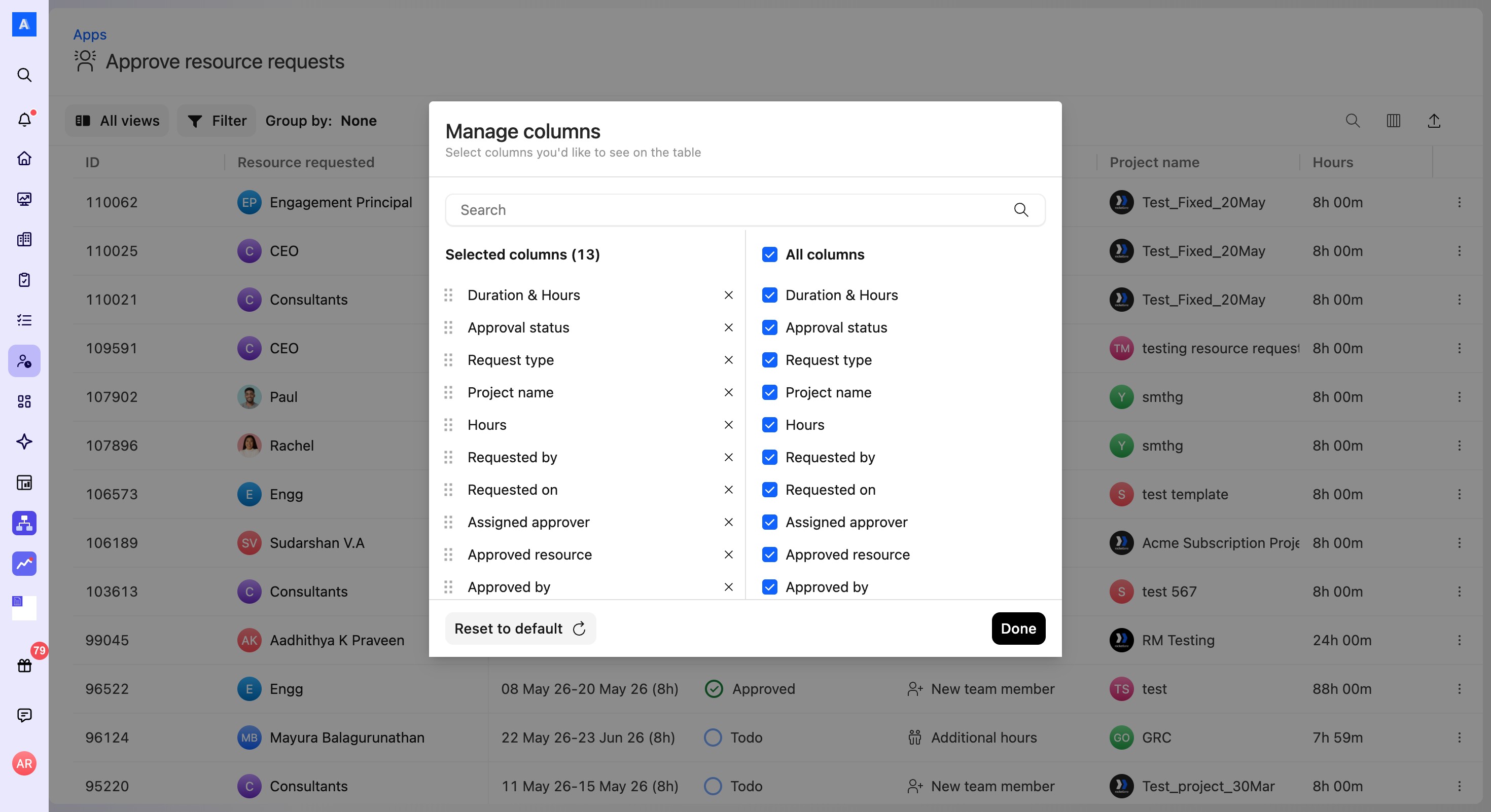Open the checklist tasks icon in sidebar
Image resolution: width=1491 pixels, height=812 pixels.
coord(24,320)
